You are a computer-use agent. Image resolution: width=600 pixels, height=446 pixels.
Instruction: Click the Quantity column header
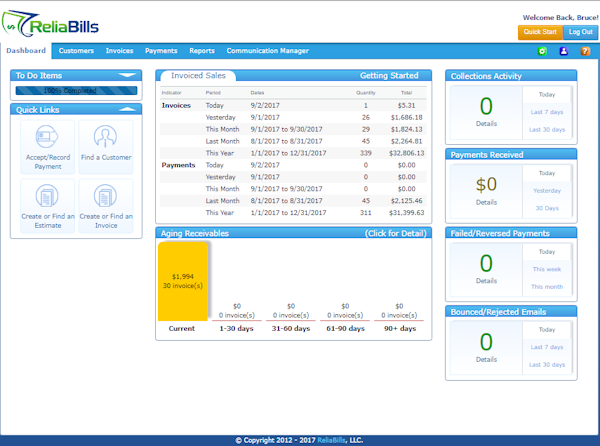(x=365, y=93)
